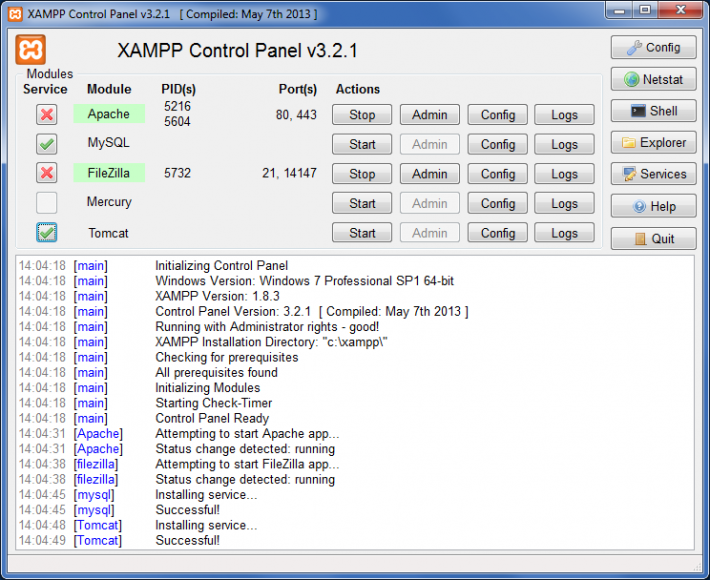Stop the Apache module

[362, 115]
